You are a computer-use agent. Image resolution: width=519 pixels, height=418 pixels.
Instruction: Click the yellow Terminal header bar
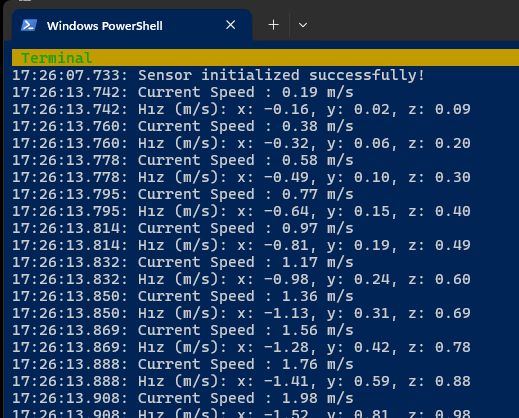point(265,58)
